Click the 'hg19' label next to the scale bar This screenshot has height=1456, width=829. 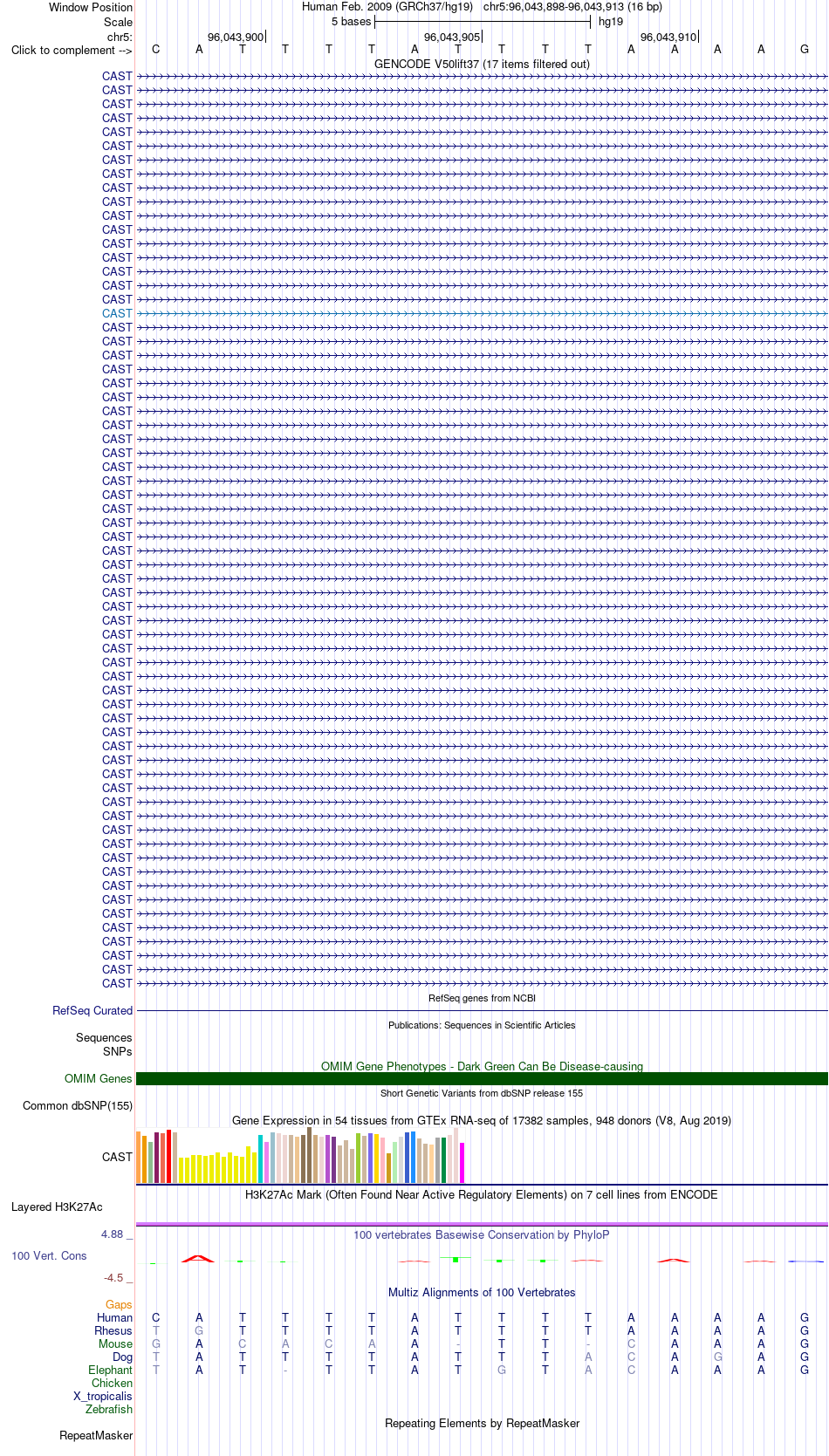(x=611, y=22)
